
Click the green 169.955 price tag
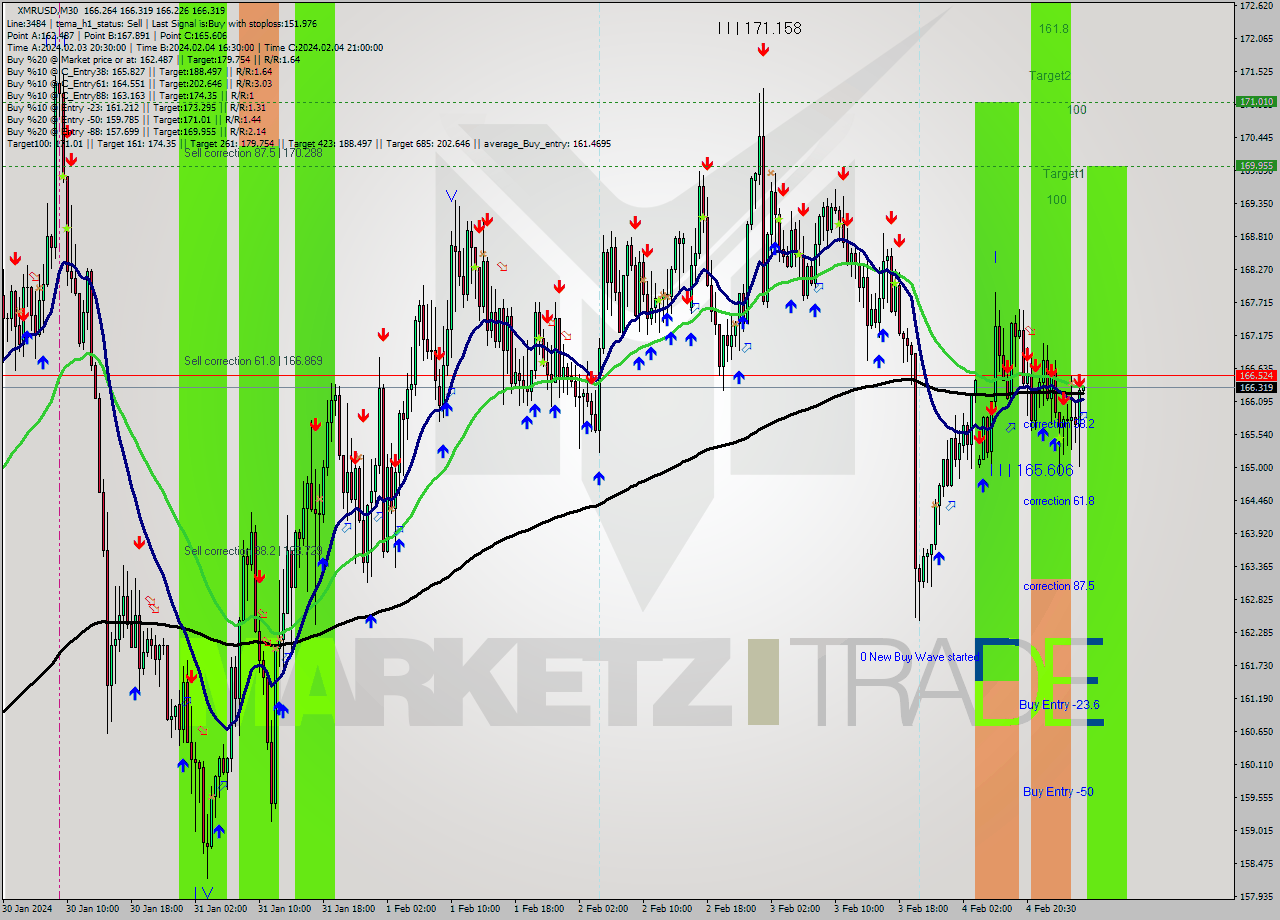click(1256, 166)
